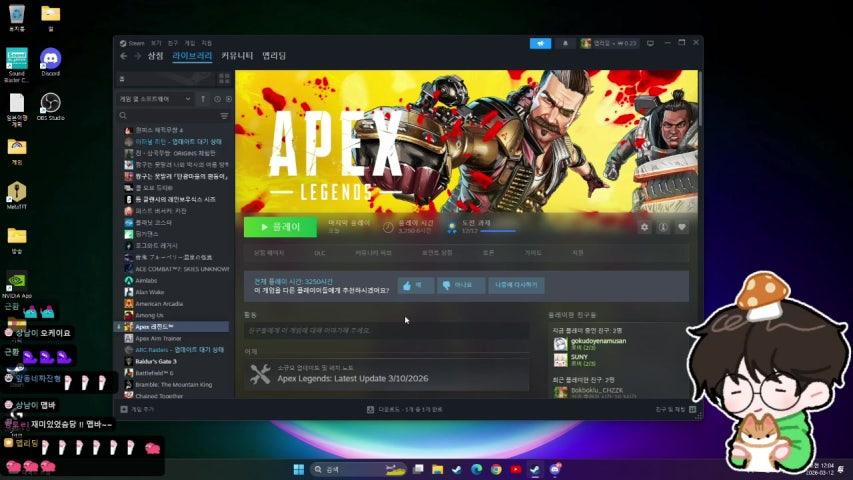Viewport: 853px width, 480px height.
Task: Open the 친구 (Friends) menu
Action: [173, 43]
